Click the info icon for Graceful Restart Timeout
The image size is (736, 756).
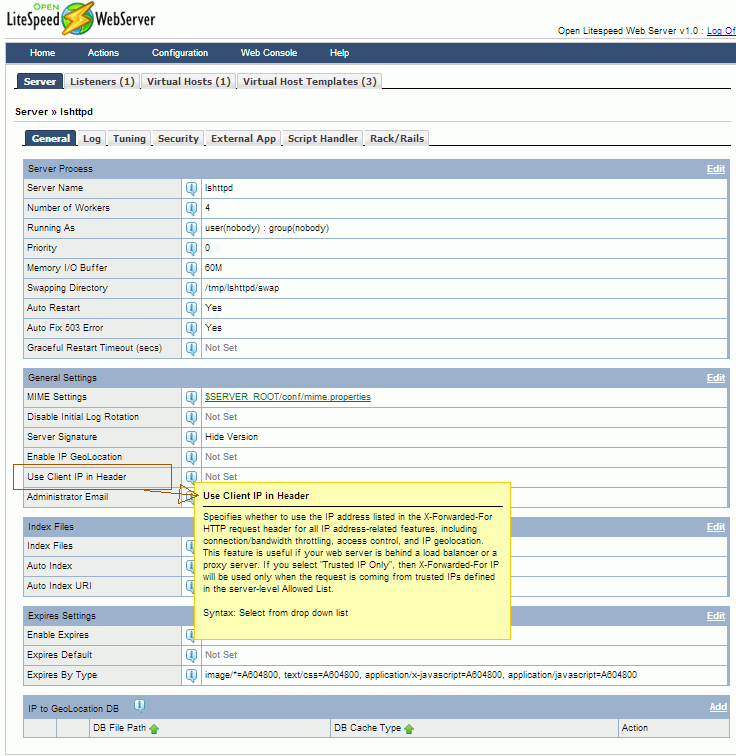pos(191,348)
